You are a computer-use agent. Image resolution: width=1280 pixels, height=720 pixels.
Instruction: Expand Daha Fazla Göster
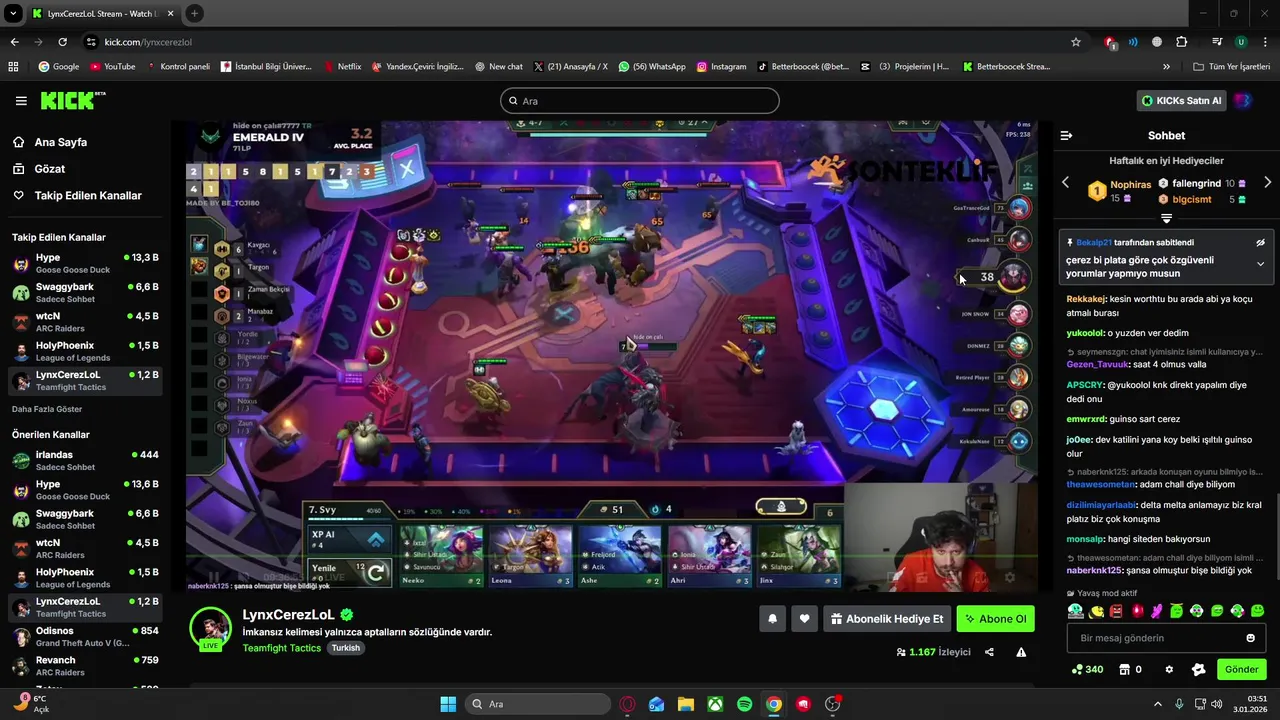(47, 409)
